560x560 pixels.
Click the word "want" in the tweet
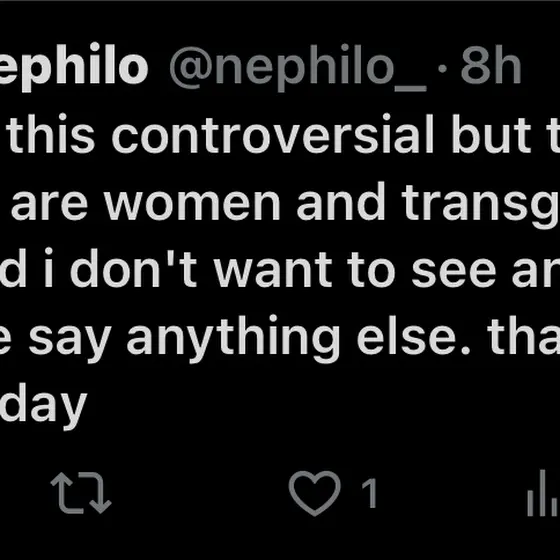(274, 270)
